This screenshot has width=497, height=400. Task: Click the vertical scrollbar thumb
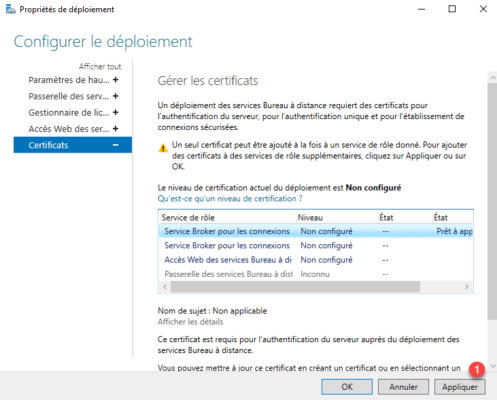point(493,202)
